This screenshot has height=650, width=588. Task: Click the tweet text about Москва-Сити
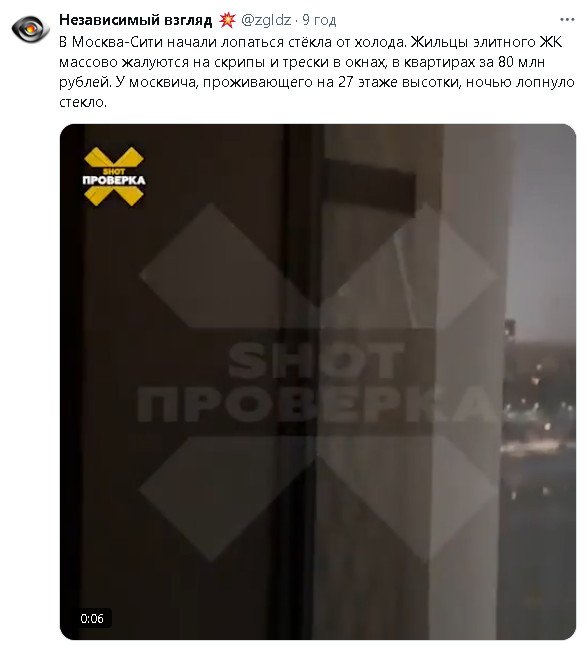pyautogui.click(x=317, y=72)
